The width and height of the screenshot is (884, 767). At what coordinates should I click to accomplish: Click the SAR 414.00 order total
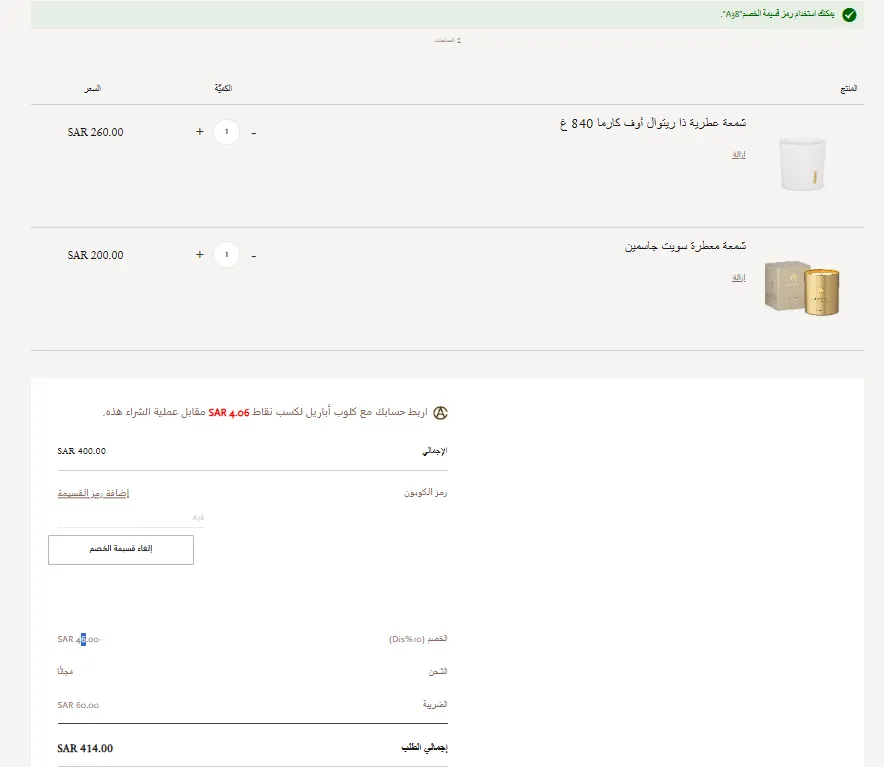click(85, 748)
